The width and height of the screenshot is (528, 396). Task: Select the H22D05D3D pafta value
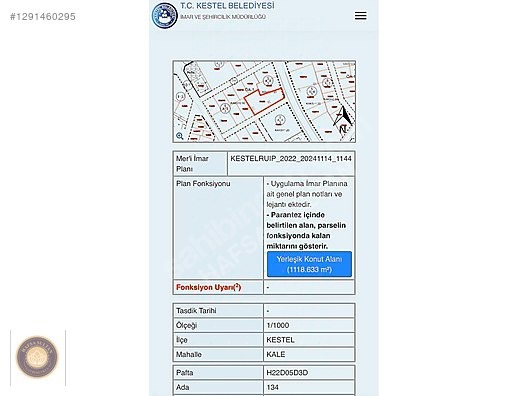[x=287, y=373]
